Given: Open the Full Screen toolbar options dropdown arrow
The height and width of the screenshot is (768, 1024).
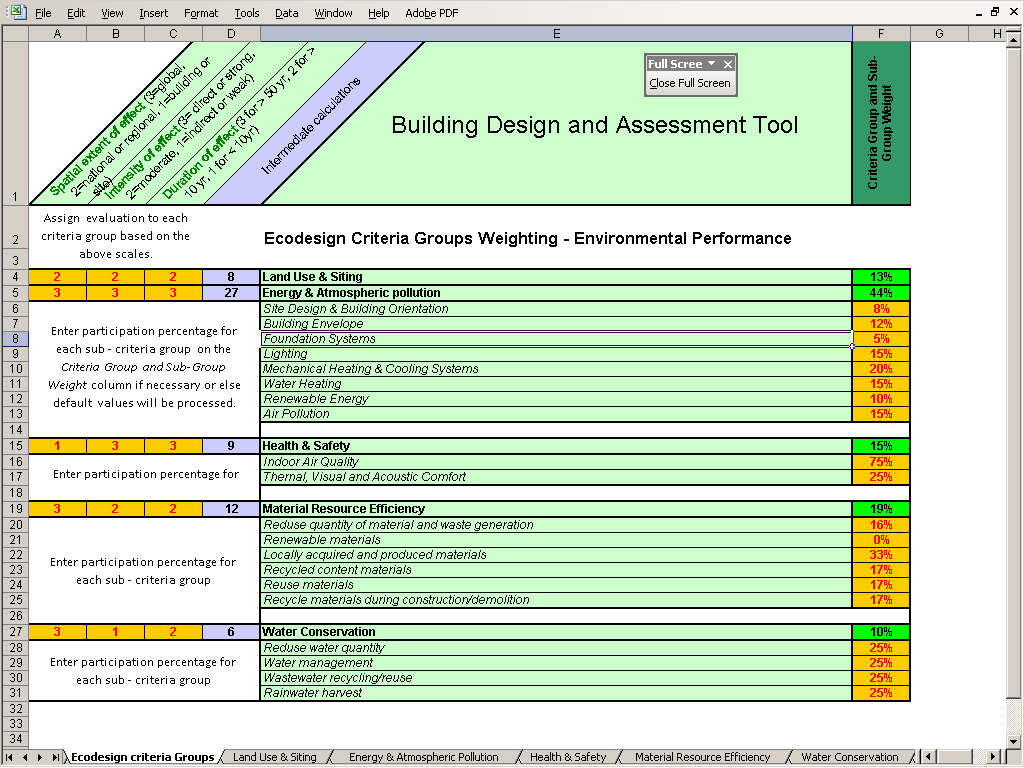Looking at the screenshot, I should [x=711, y=63].
